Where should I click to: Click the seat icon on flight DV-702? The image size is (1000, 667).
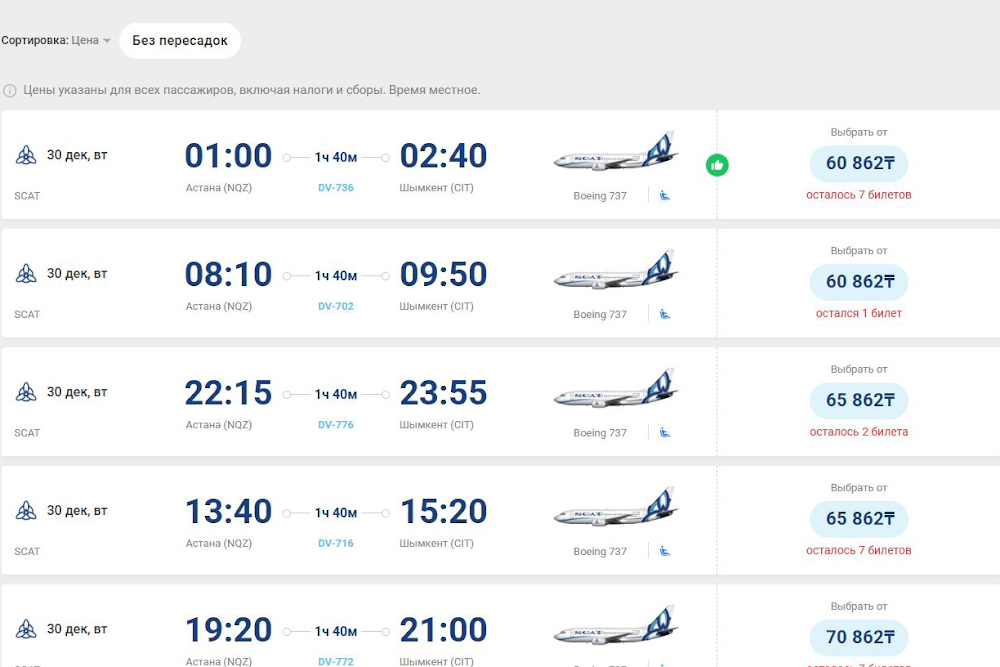[665, 314]
